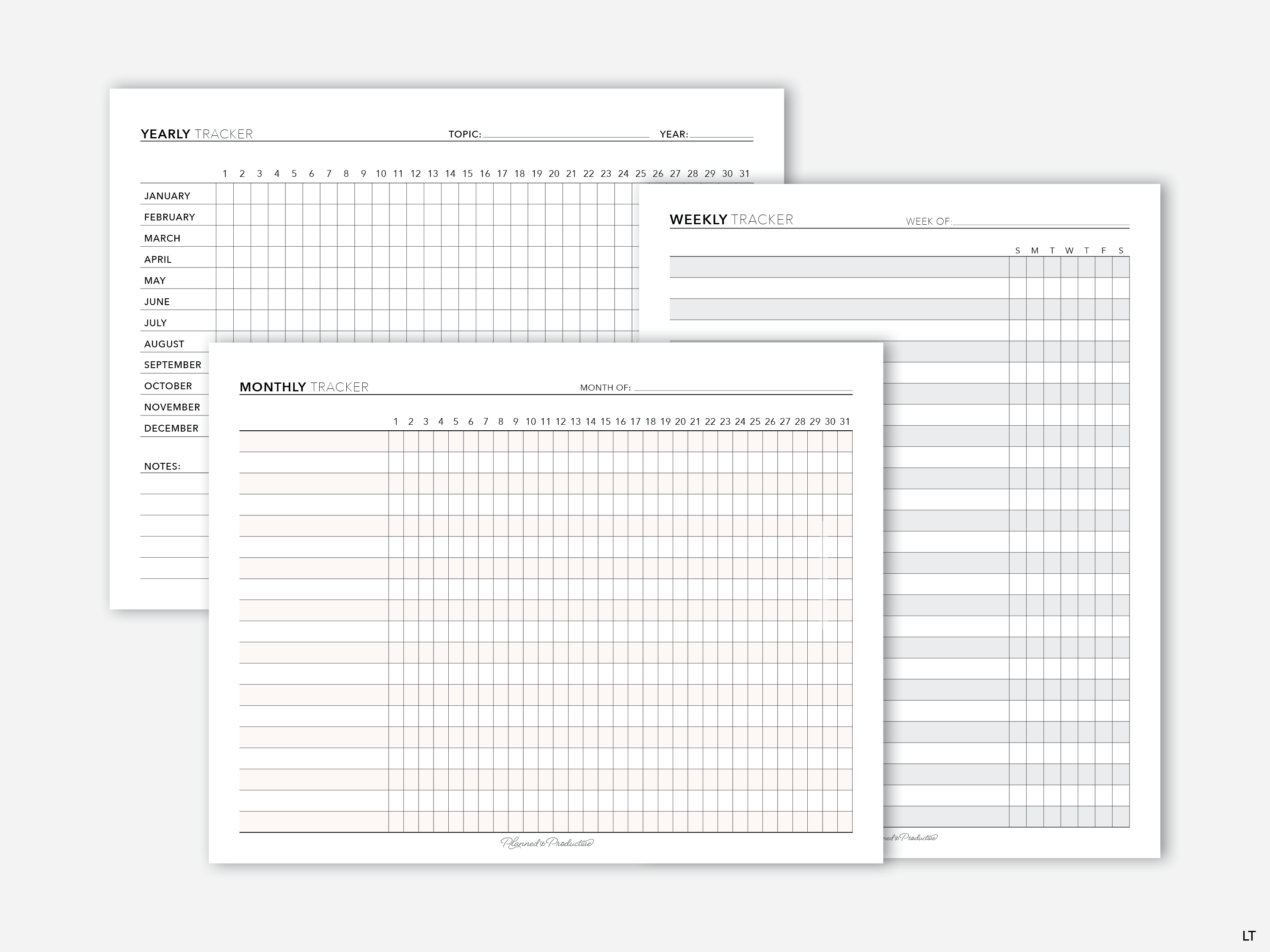1270x952 pixels.
Task: Click the NOTES label on Yearly Tracker
Action: coord(162,466)
